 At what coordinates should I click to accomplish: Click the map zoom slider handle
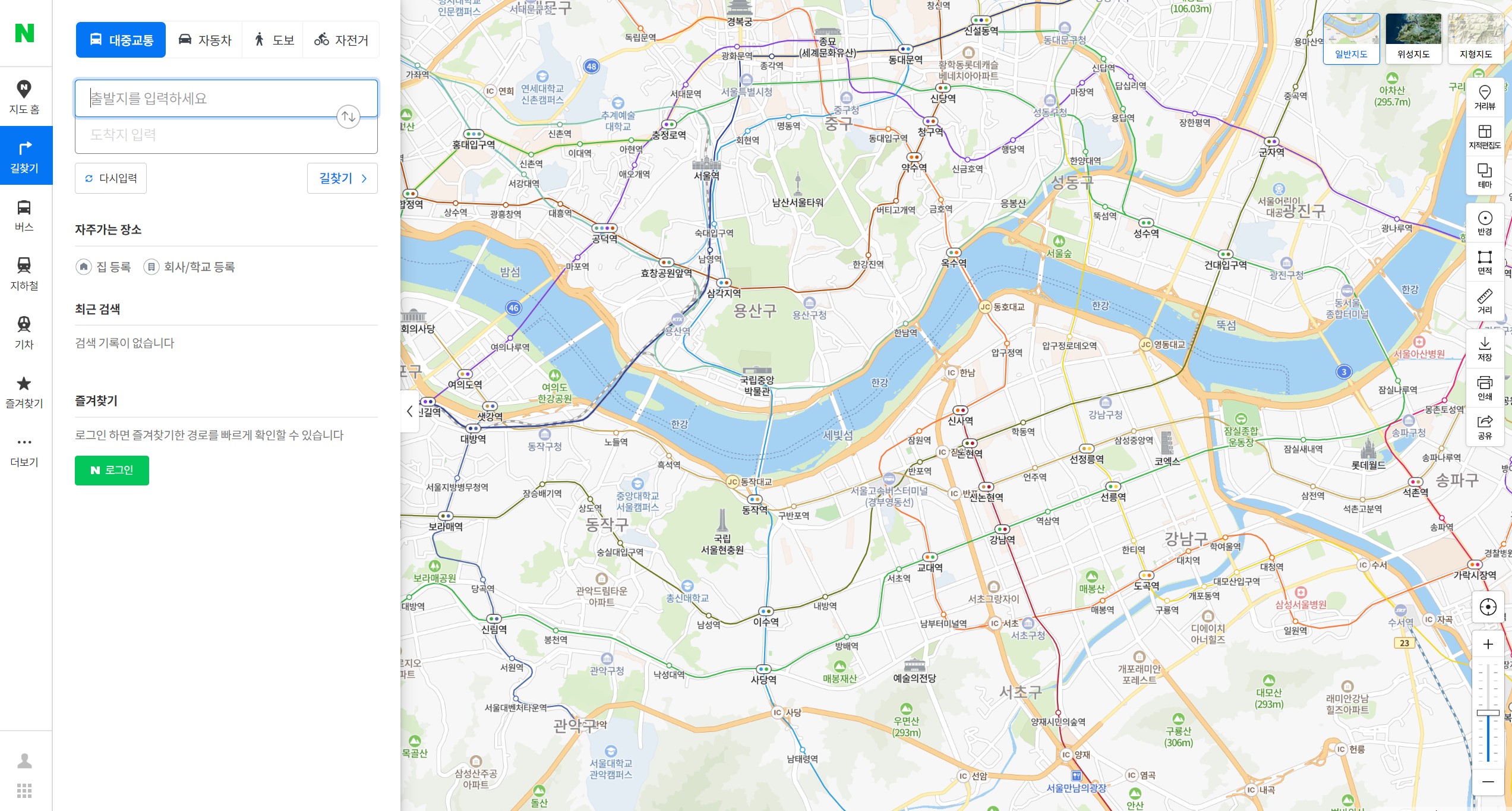[1488, 712]
